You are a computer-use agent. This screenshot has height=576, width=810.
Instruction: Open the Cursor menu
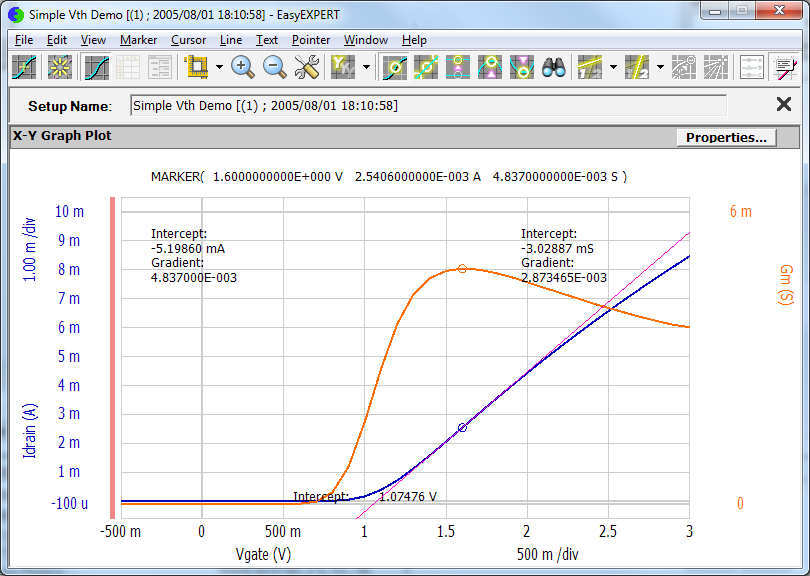click(188, 40)
